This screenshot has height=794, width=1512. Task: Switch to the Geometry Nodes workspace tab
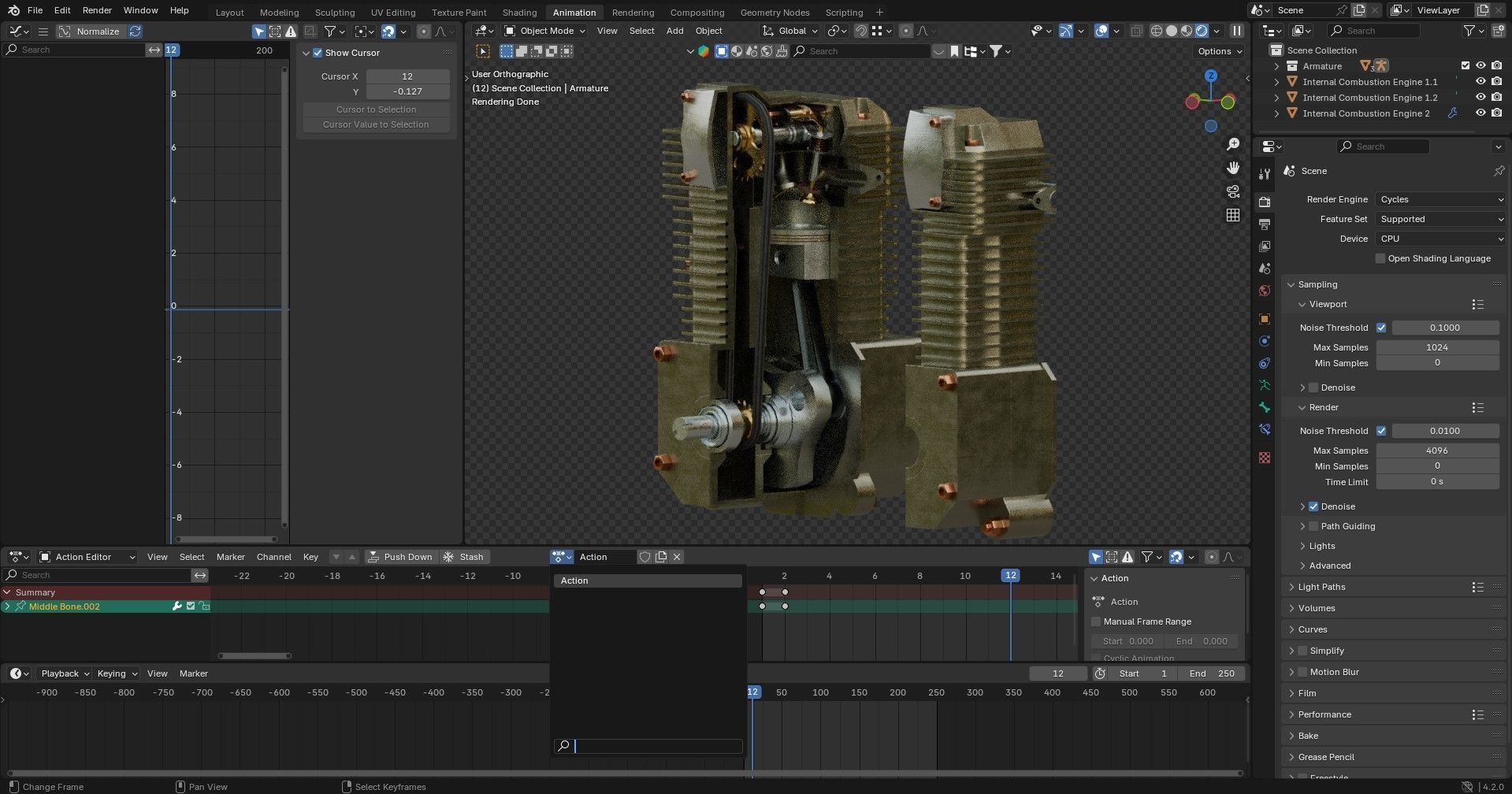click(775, 12)
